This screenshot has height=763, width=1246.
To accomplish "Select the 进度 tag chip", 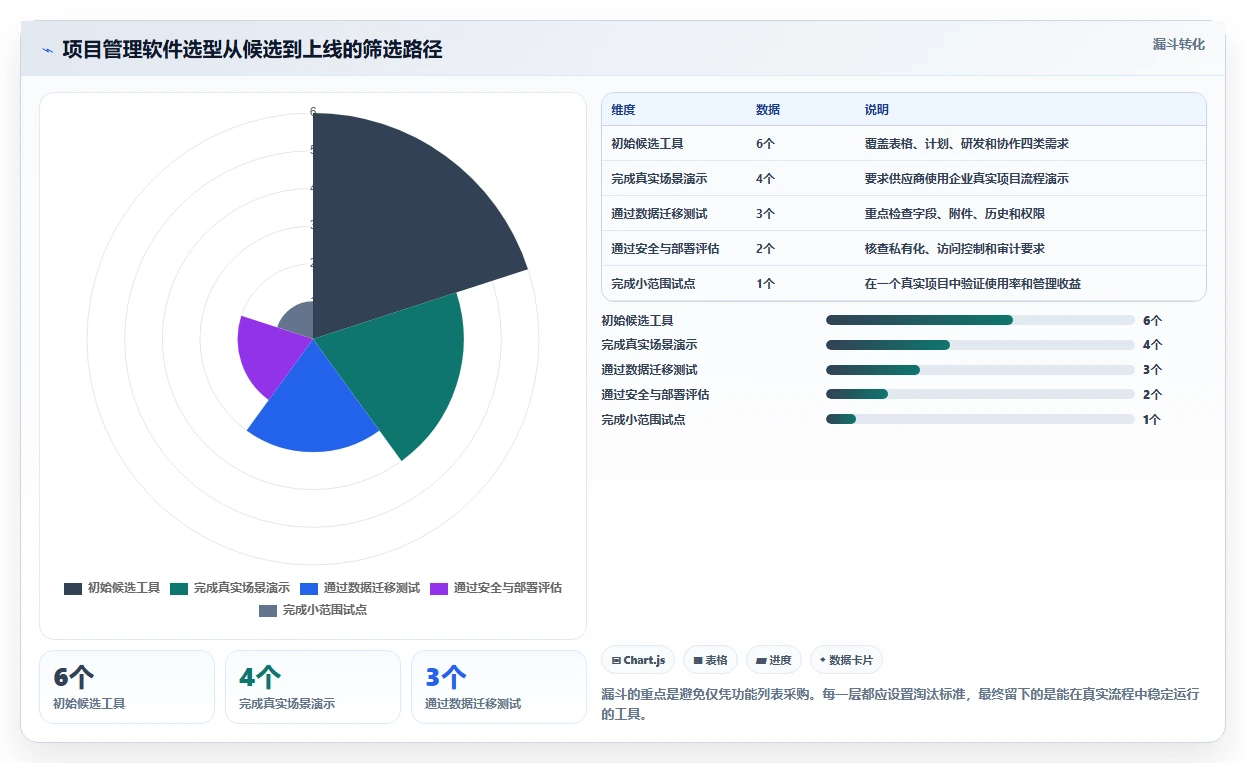I will point(774,660).
